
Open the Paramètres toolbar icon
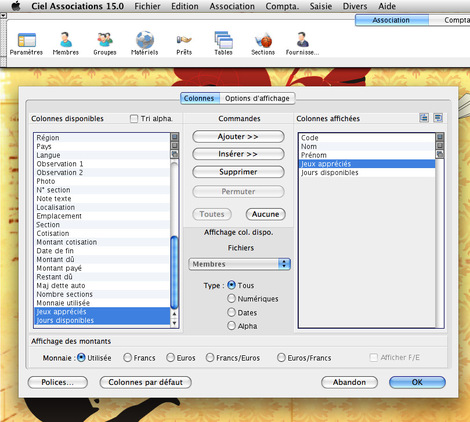[27, 40]
